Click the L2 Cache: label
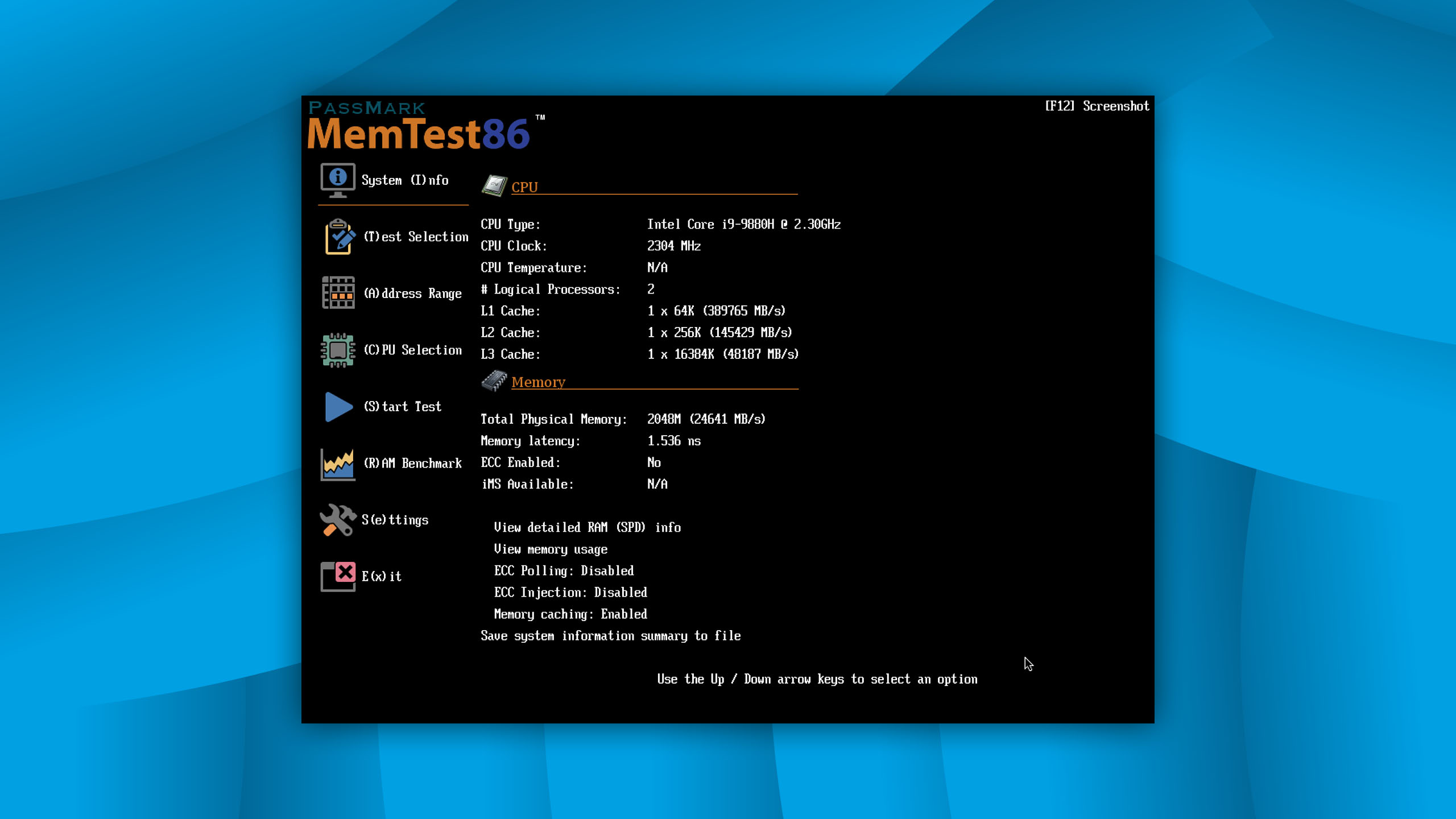The width and height of the screenshot is (1456, 819). (x=510, y=332)
